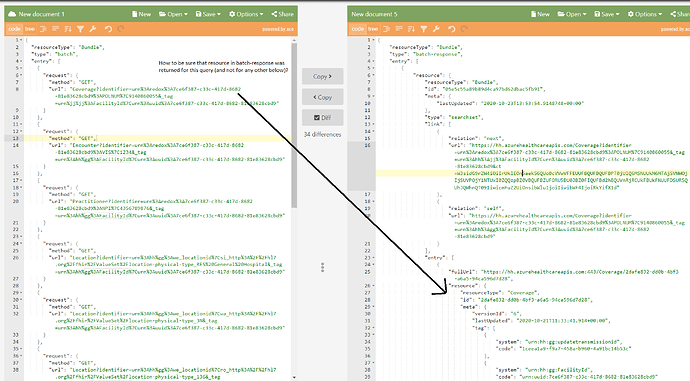Click the left editor's vertical scrollbar thumb

point(294,125)
